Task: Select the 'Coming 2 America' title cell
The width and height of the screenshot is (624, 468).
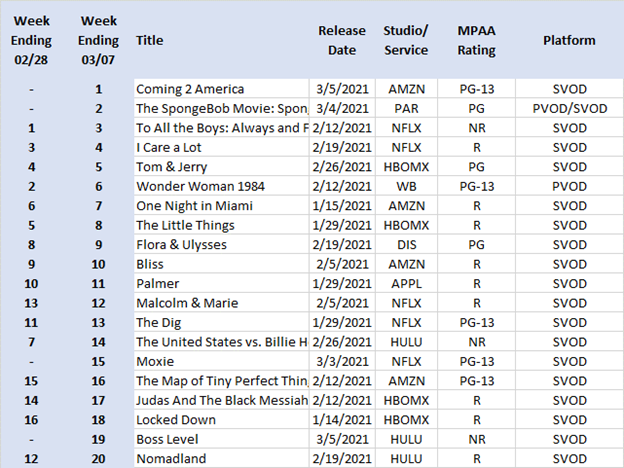Action: coord(189,89)
